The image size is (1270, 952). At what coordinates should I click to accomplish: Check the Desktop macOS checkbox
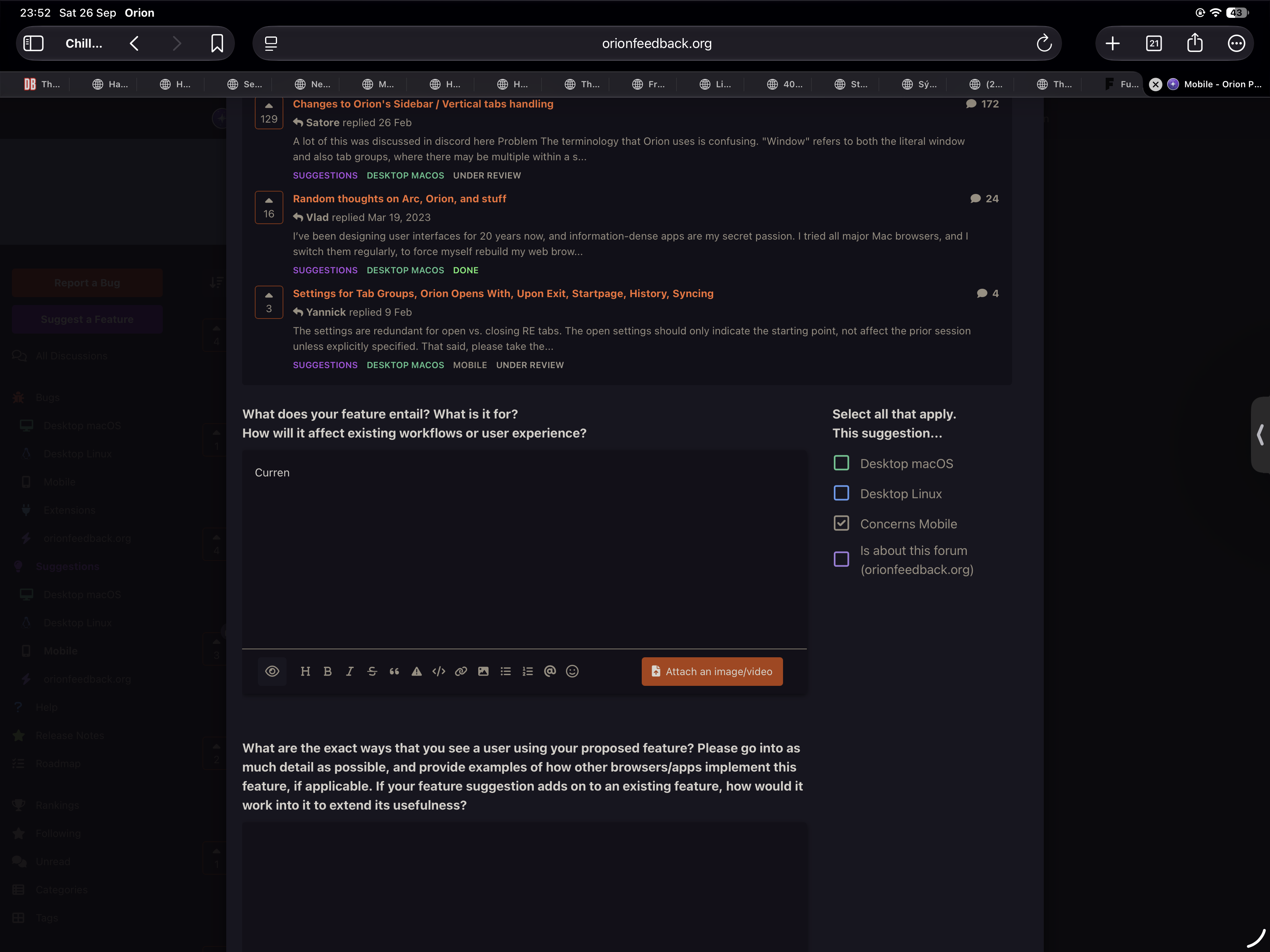841,463
